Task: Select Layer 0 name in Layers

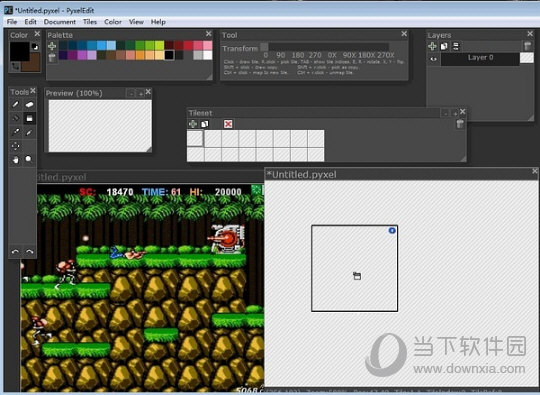Action: [480, 58]
